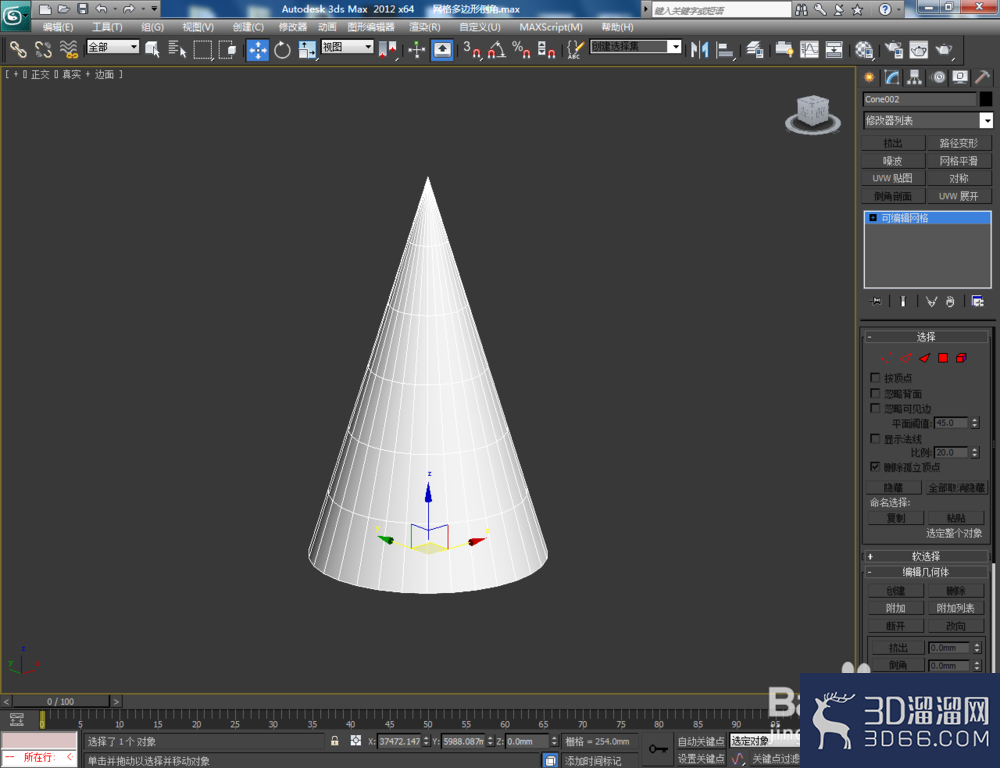Click the Unlink Selection tool
This screenshot has width=1000, height=768.
tap(43, 49)
